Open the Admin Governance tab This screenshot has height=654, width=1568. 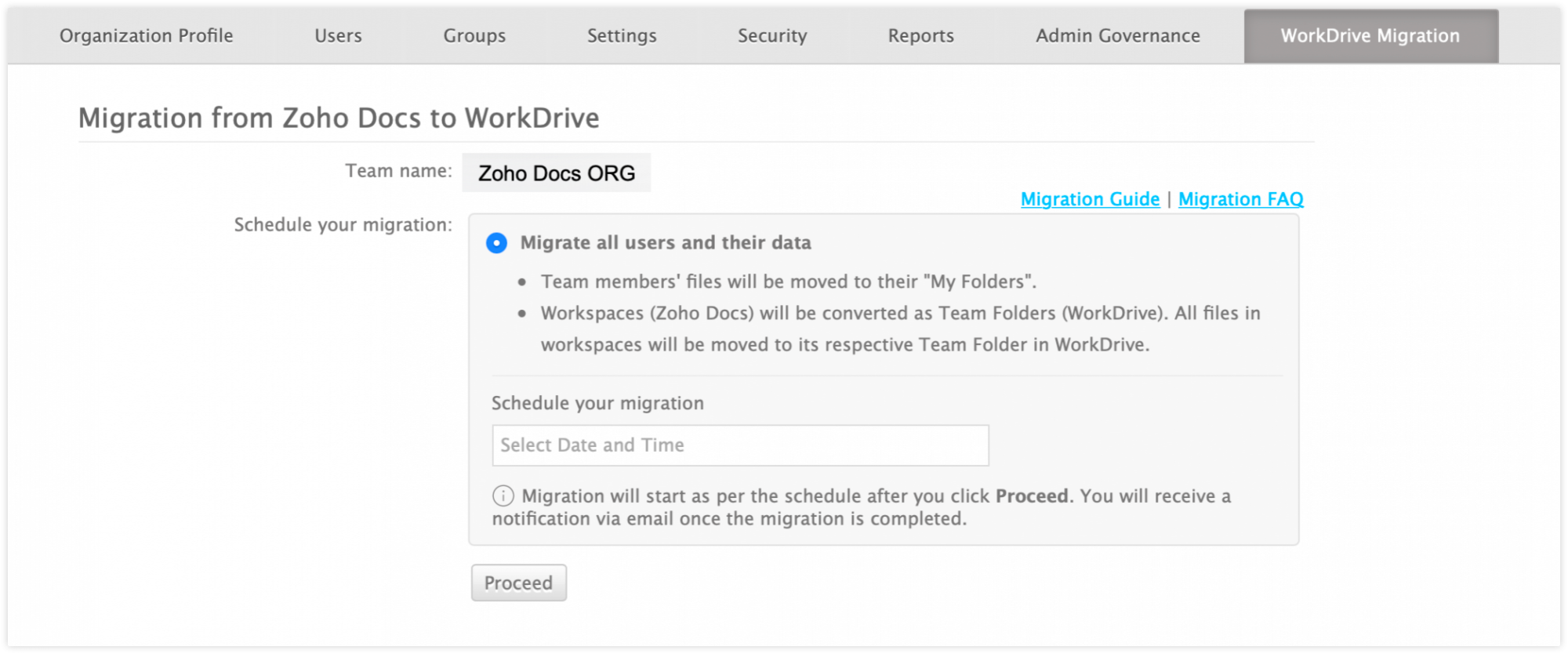point(1117,35)
